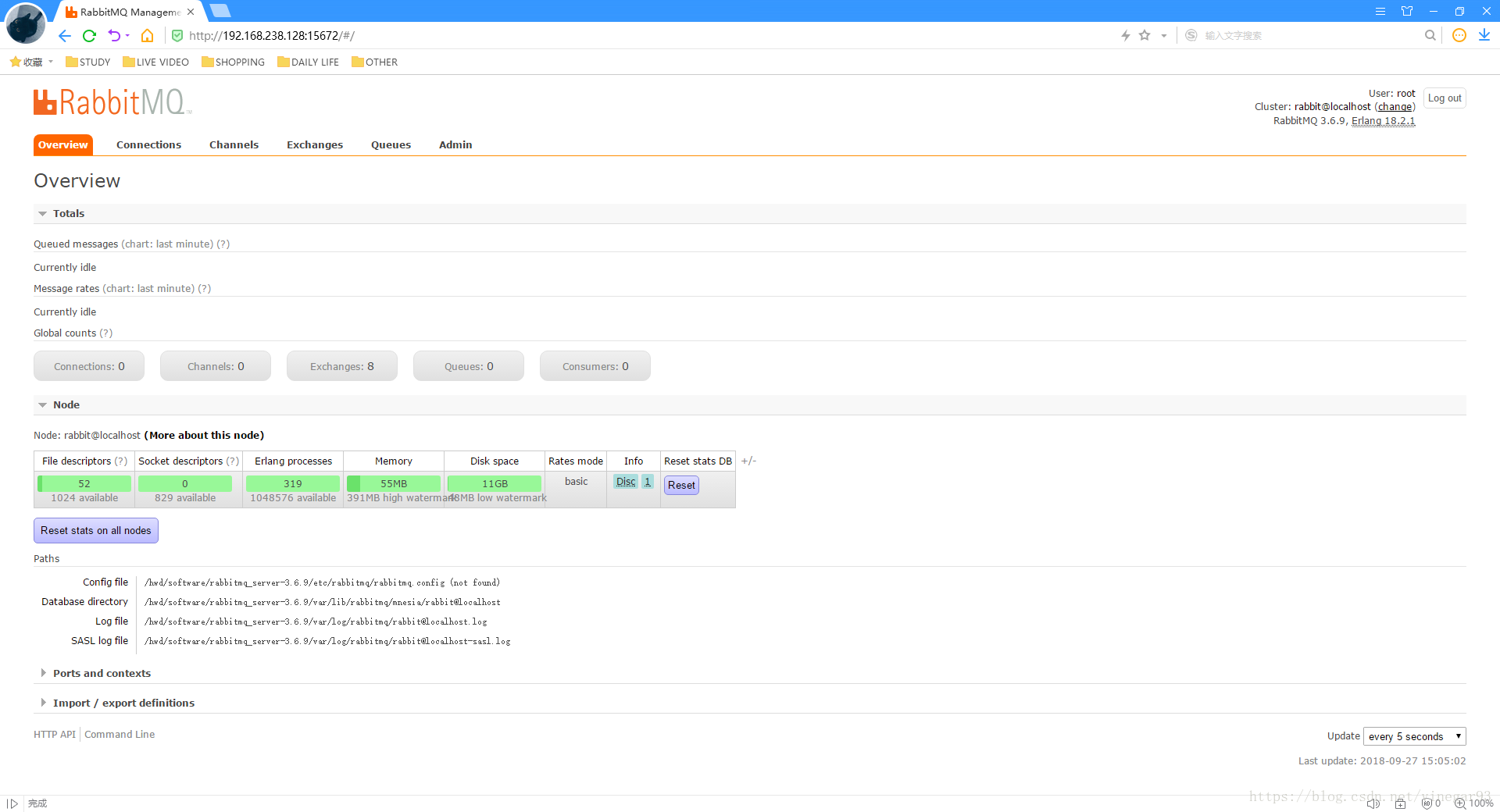Click the green page reload icon
This screenshot has width=1500, height=812.
pyautogui.click(x=89, y=36)
